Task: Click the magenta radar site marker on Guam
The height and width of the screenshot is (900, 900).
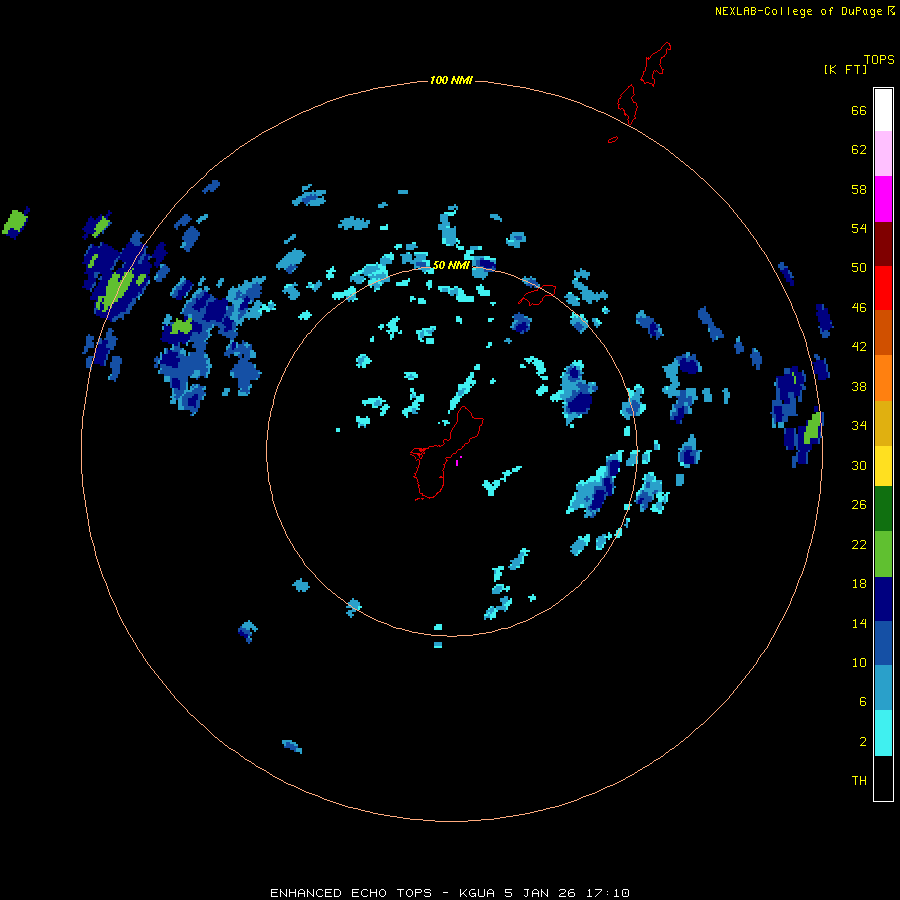Action: click(x=458, y=461)
